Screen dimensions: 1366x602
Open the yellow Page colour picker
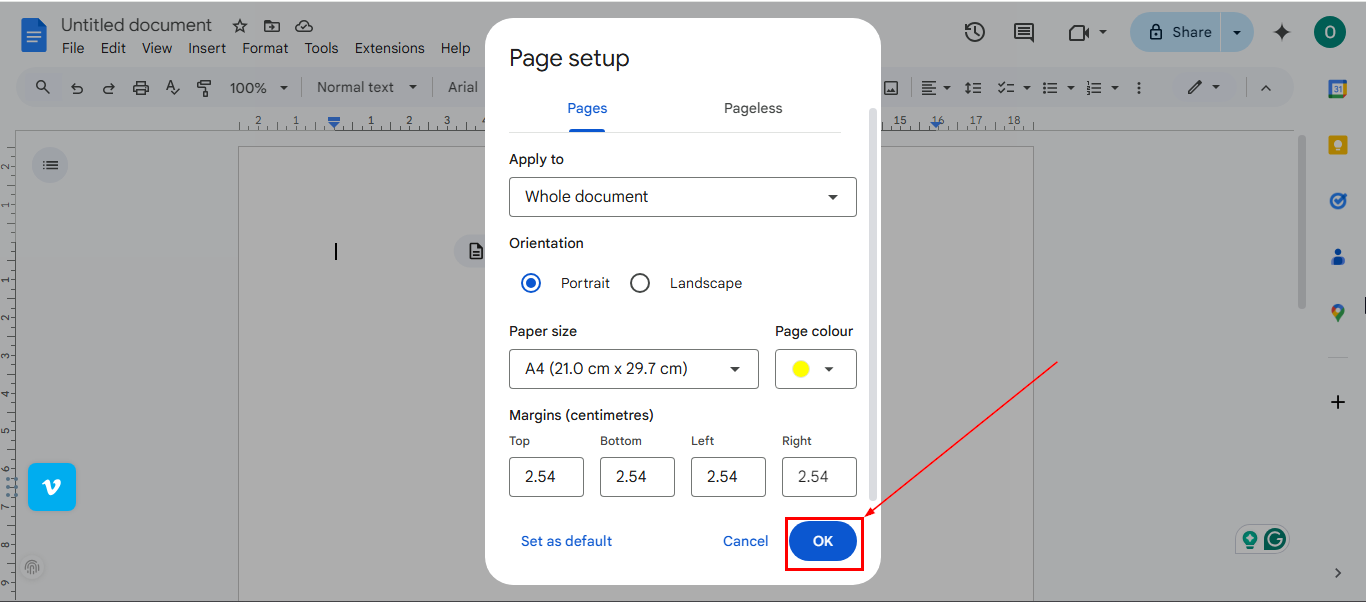815,369
